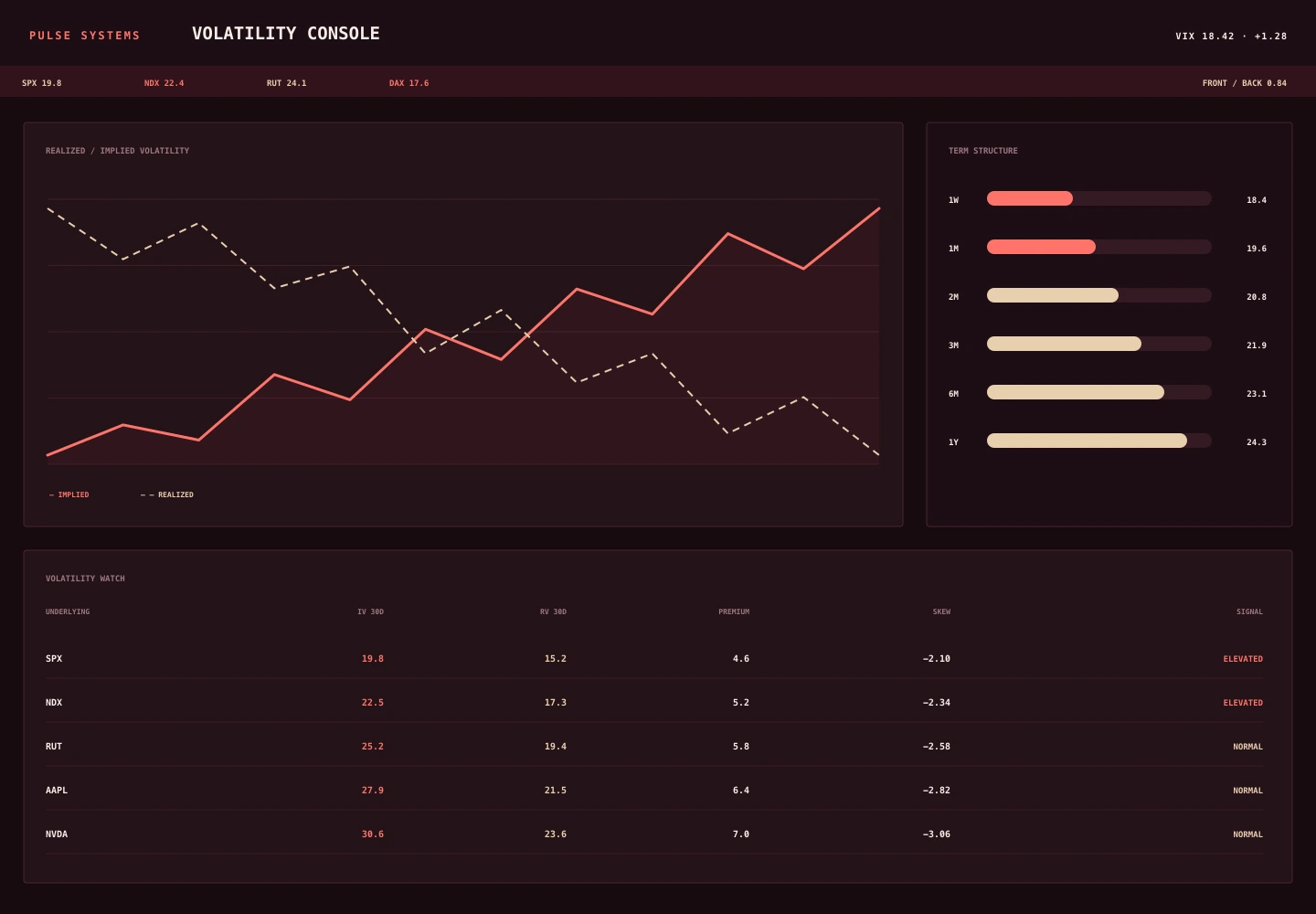Toggle the IMPLIED legend entry

(69, 494)
